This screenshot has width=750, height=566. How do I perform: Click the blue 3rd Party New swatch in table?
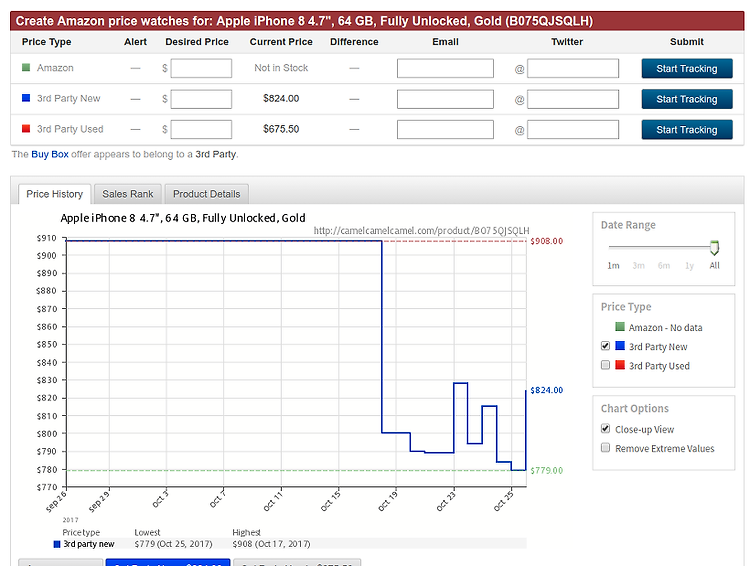(26, 98)
